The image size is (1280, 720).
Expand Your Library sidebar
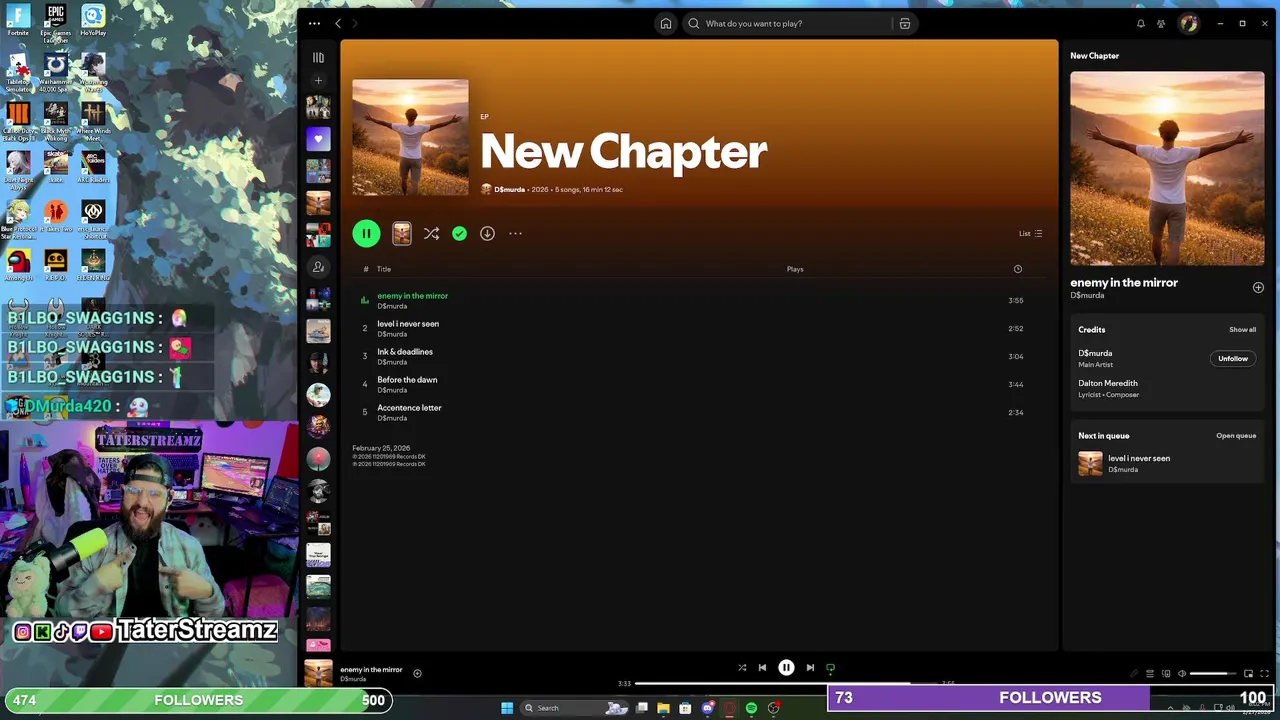[x=318, y=57]
